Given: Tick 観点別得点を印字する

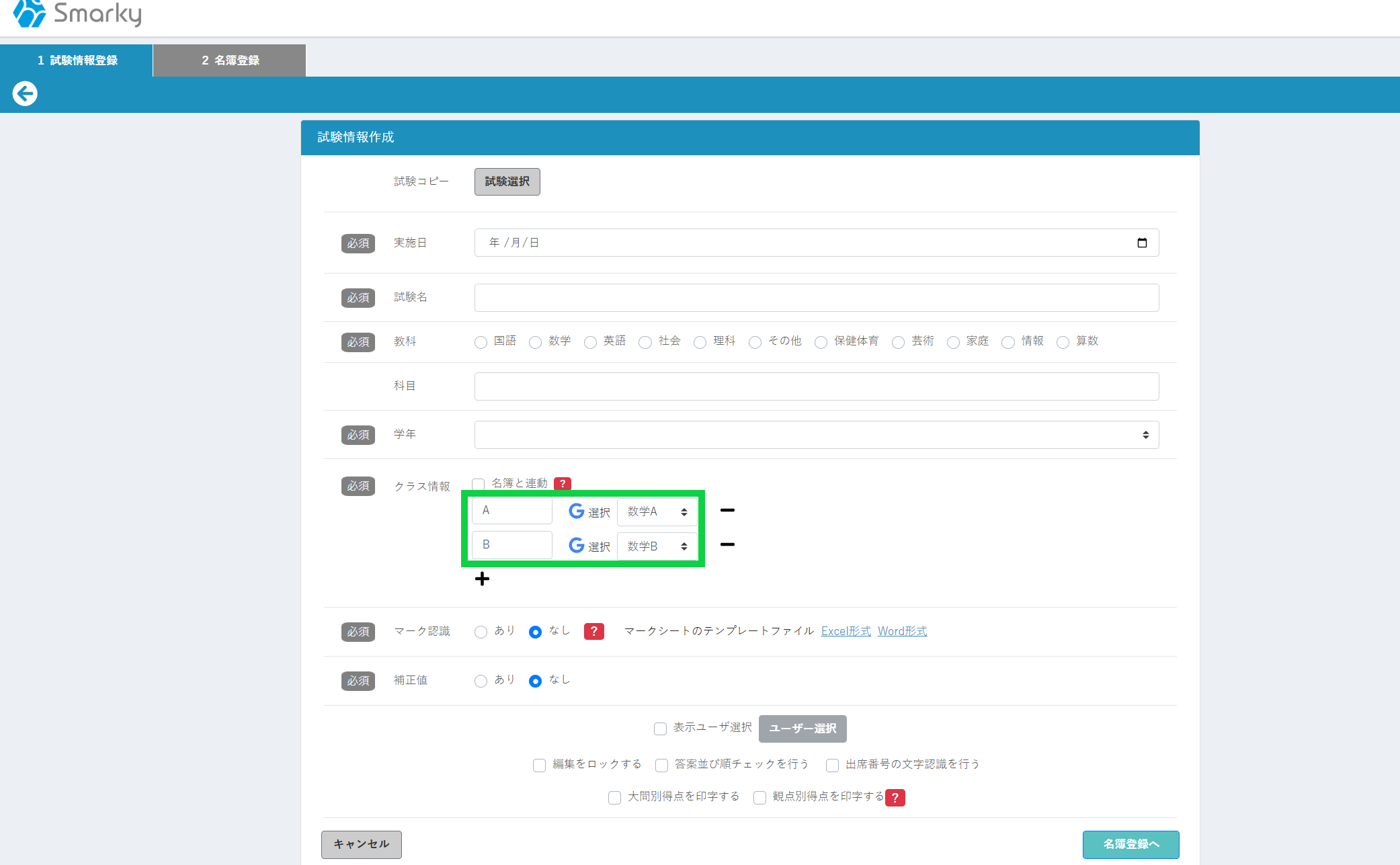Looking at the screenshot, I should (x=759, y=797).
